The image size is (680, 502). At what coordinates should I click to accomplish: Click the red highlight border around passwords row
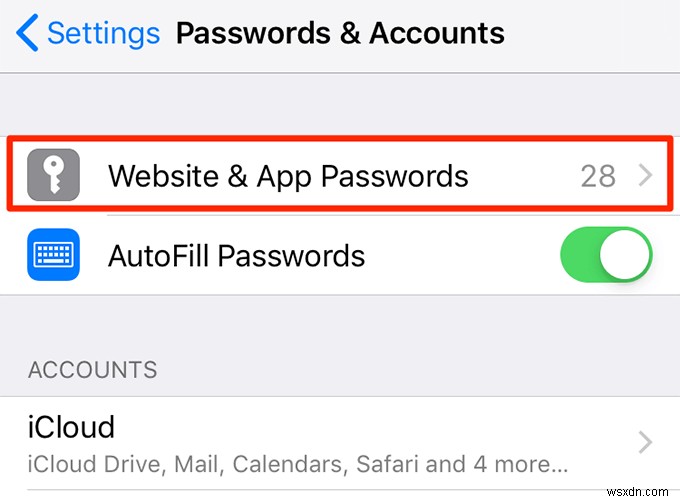tap(340, 139)
